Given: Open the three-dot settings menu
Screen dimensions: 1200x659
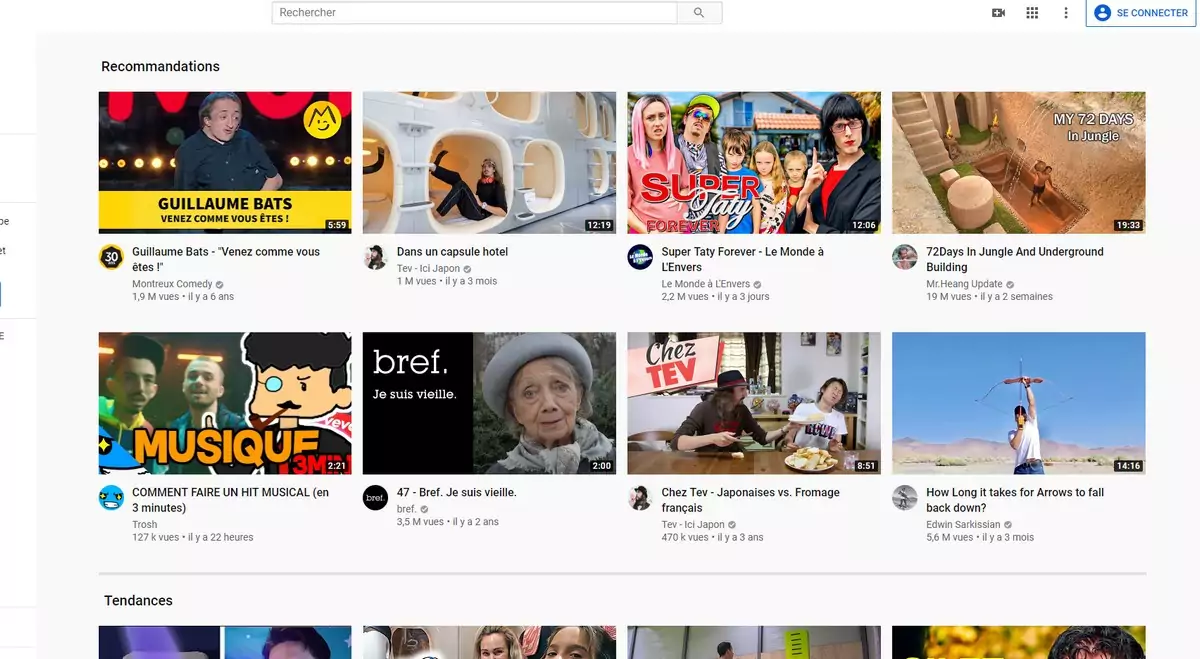Looking at the screenshot, I should [1066, 13].
